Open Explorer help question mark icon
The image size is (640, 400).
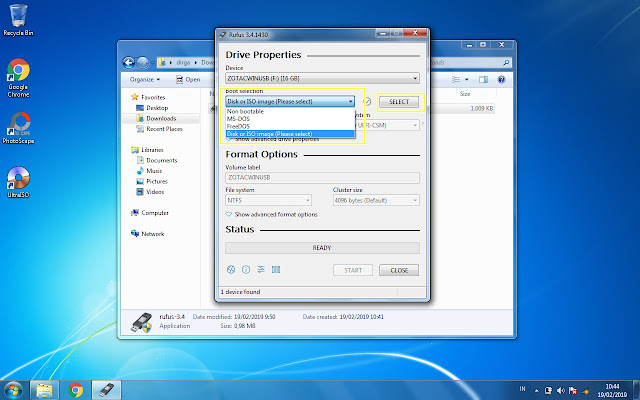pyautogui.click(x=502, y=80)
